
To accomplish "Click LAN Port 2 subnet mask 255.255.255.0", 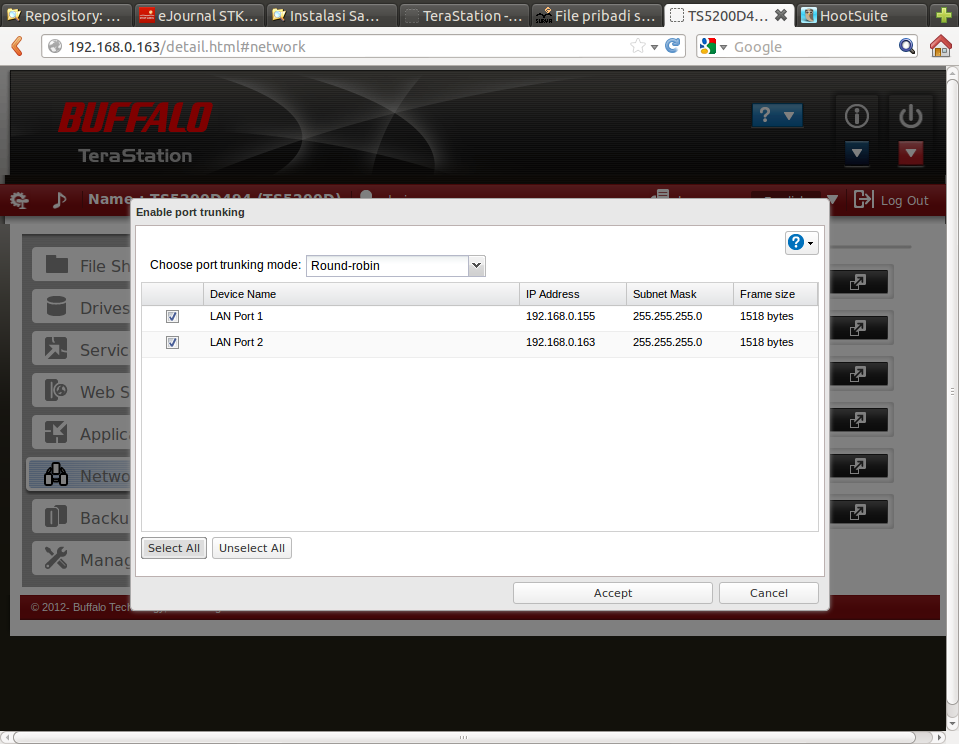I will pos(667,343).
